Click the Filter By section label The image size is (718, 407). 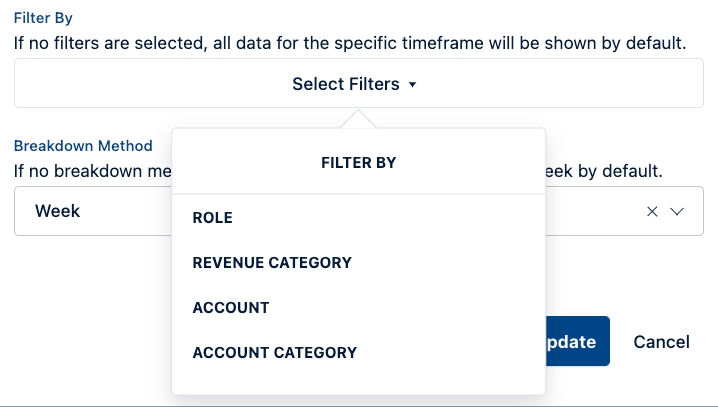(43, 18)
